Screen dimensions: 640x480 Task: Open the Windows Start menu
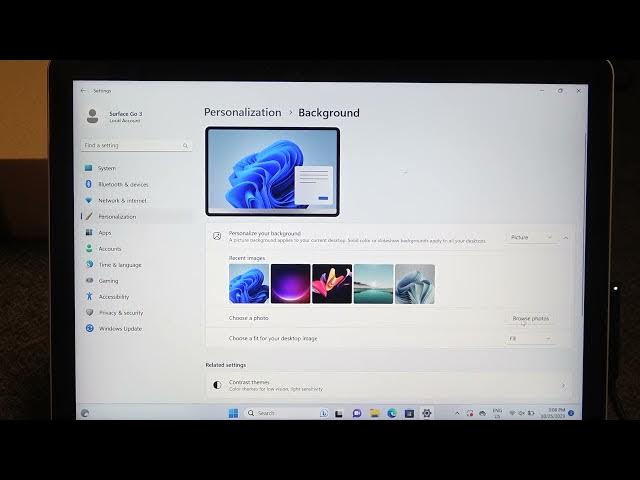233,413
